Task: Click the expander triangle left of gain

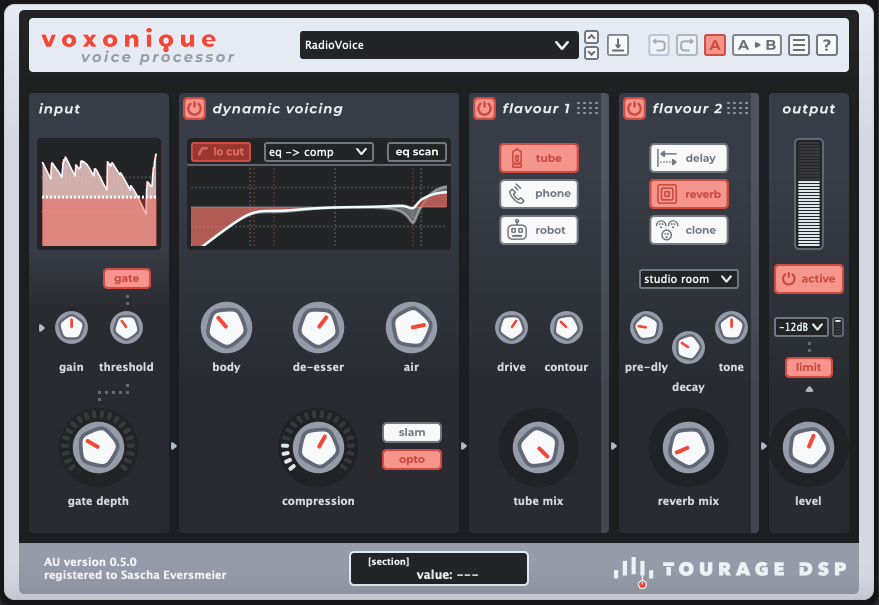Action: (42, 327)
